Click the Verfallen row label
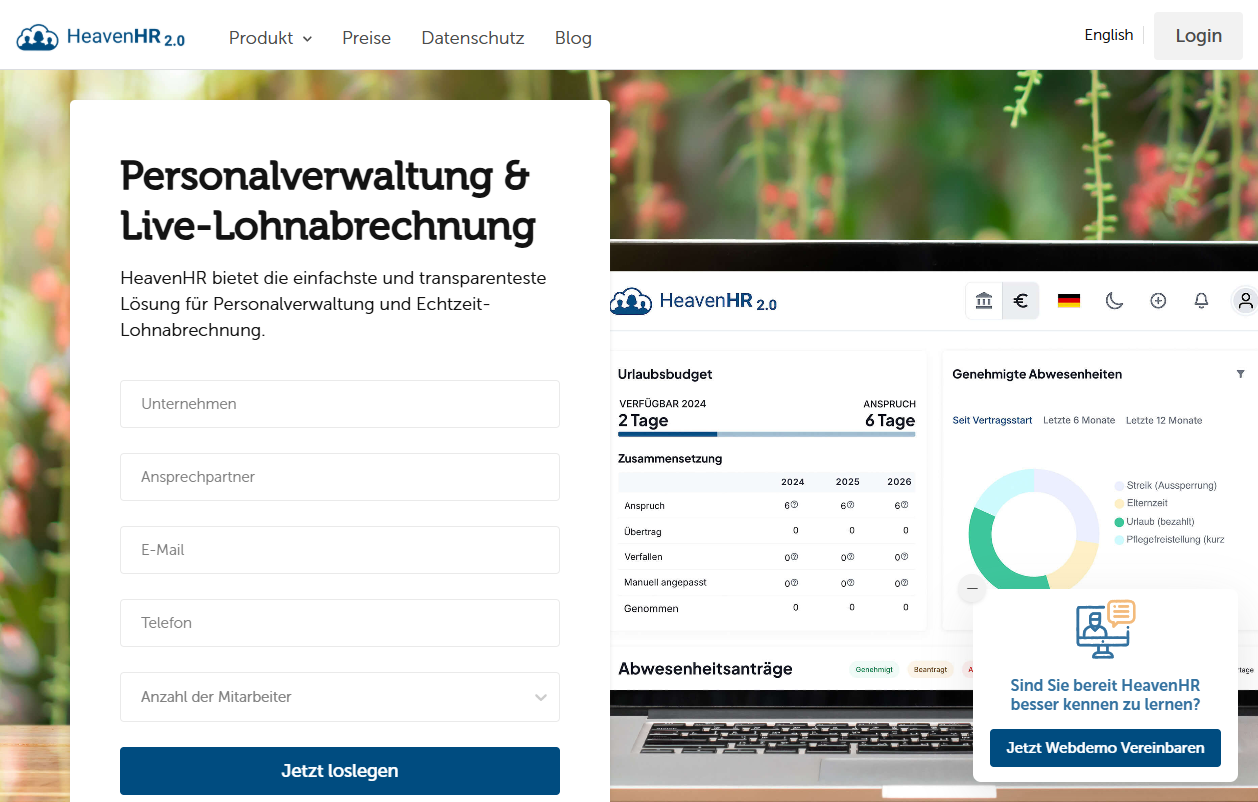The image size is (1258, 802). [643, 557]
